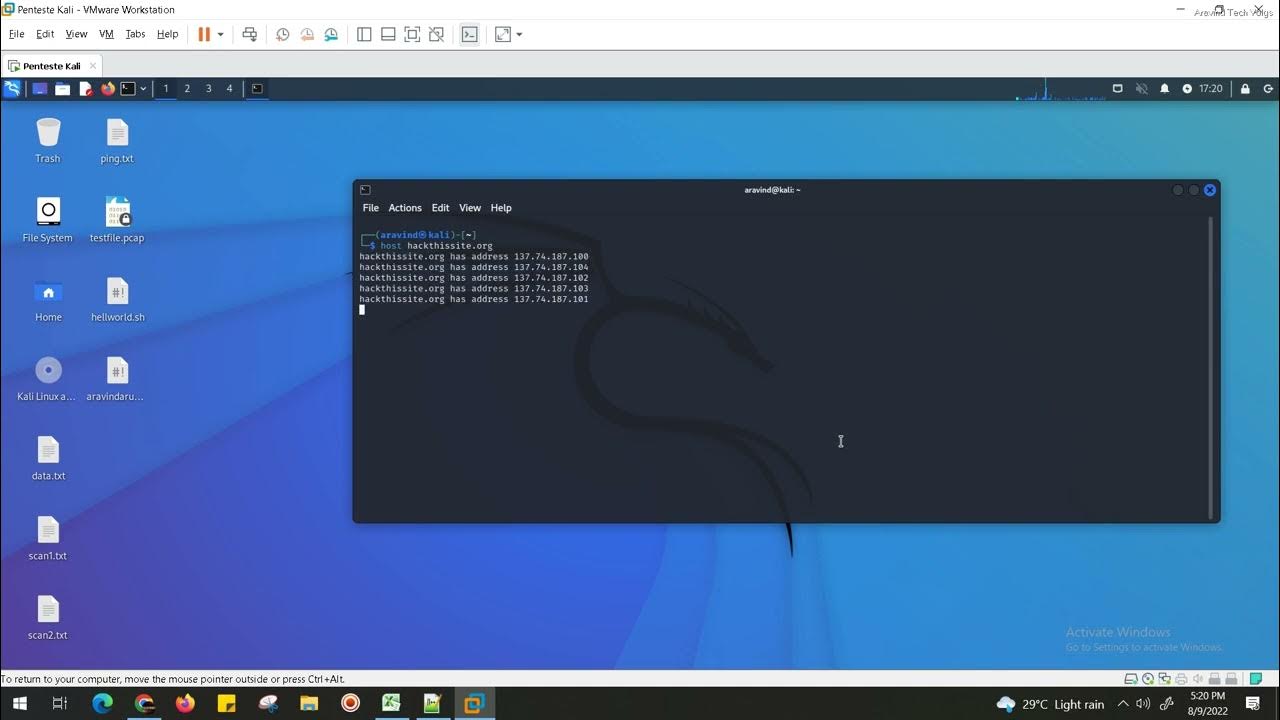Open the Kali power manager icon
1280x720 pixels.
click(1187, 88)
